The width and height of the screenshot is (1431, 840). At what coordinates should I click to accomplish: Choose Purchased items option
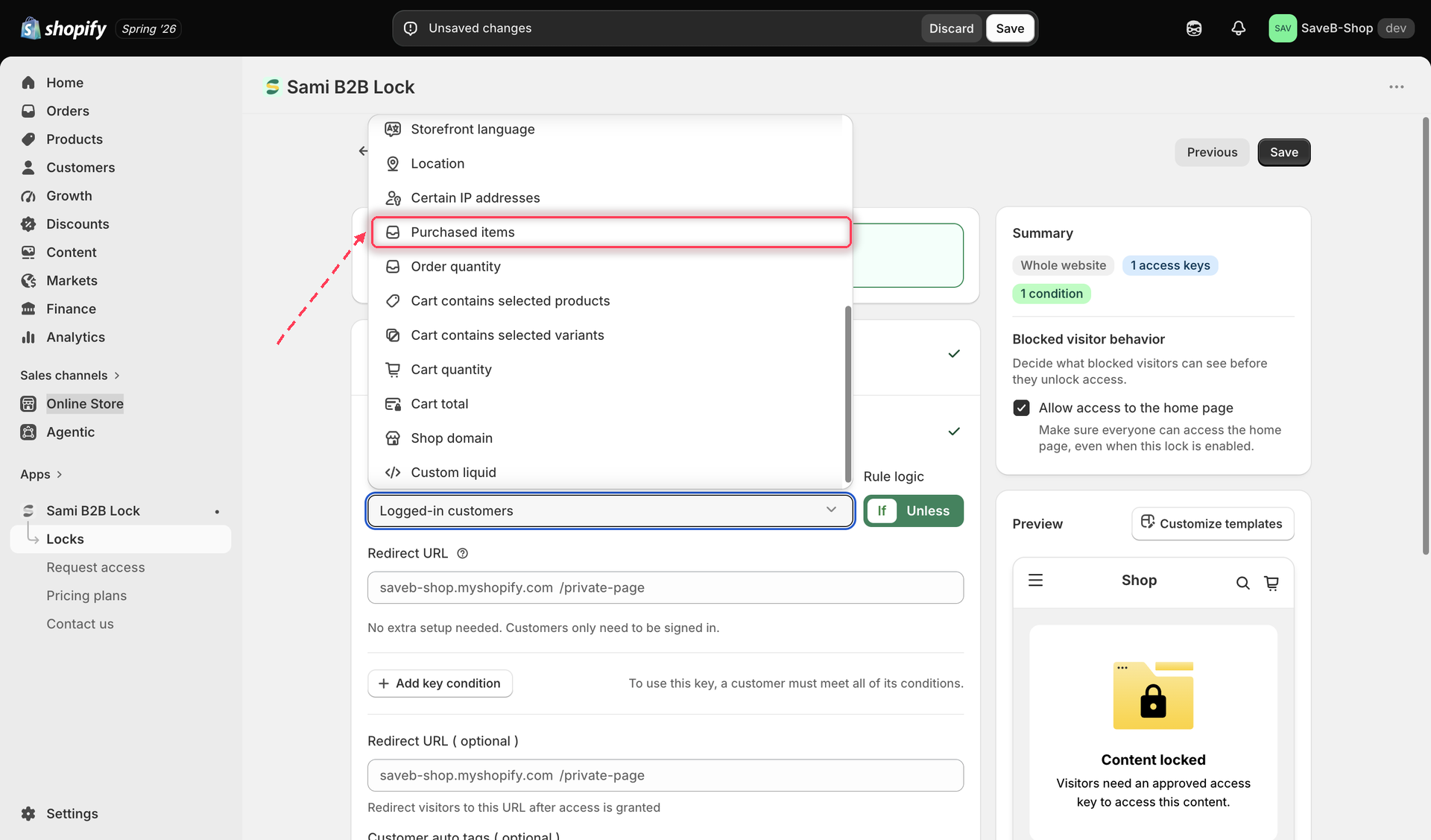coord(610,233)
